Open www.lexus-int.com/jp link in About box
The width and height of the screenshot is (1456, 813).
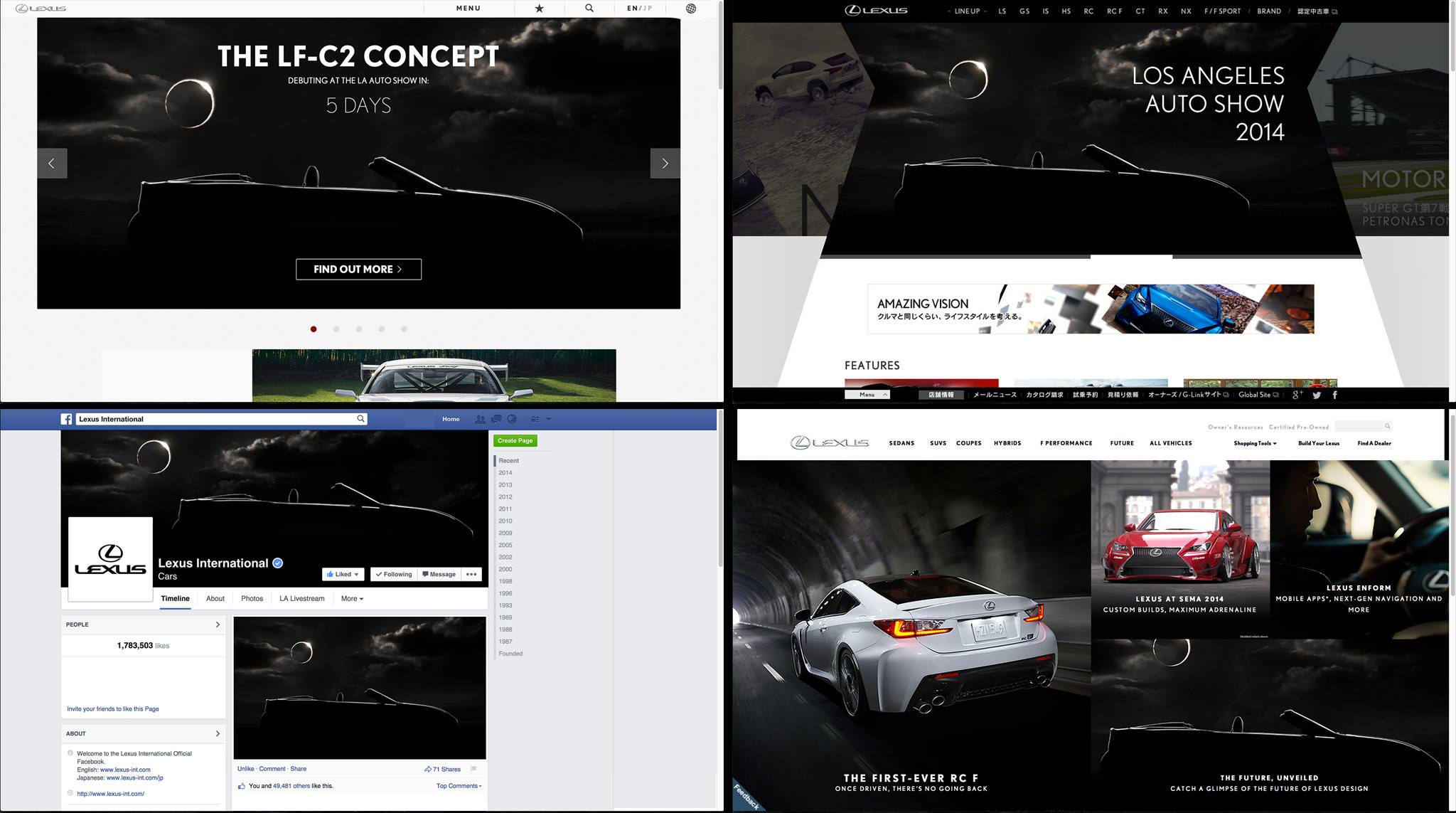135,778
